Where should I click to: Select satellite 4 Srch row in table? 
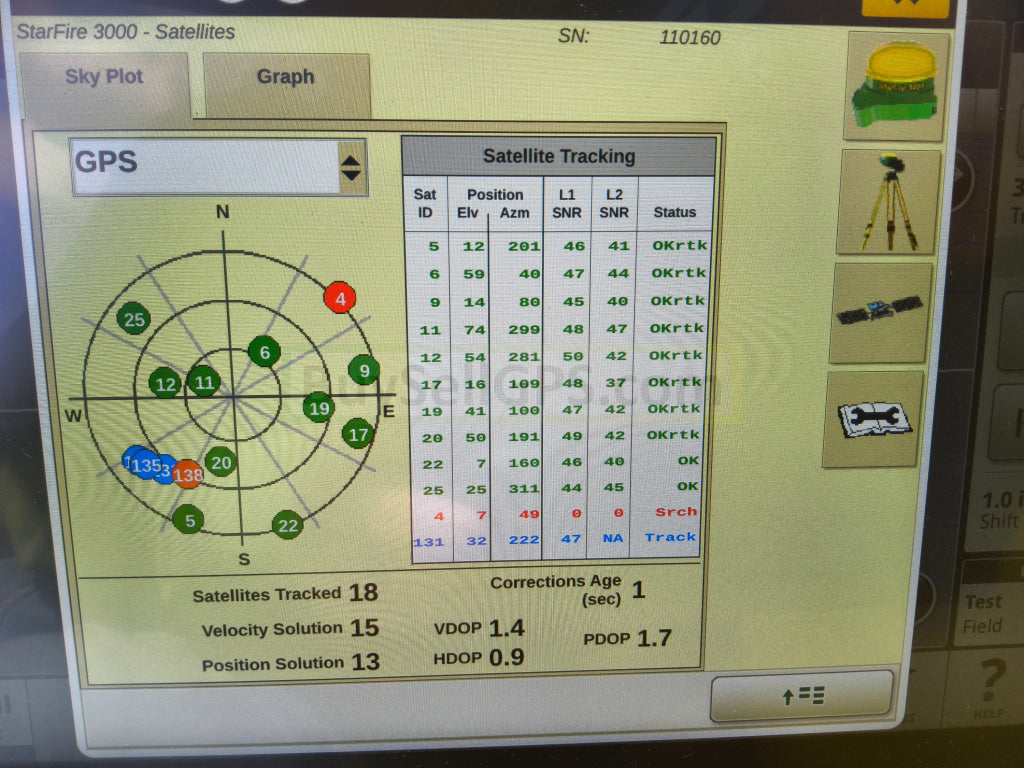tap(558, 512)
